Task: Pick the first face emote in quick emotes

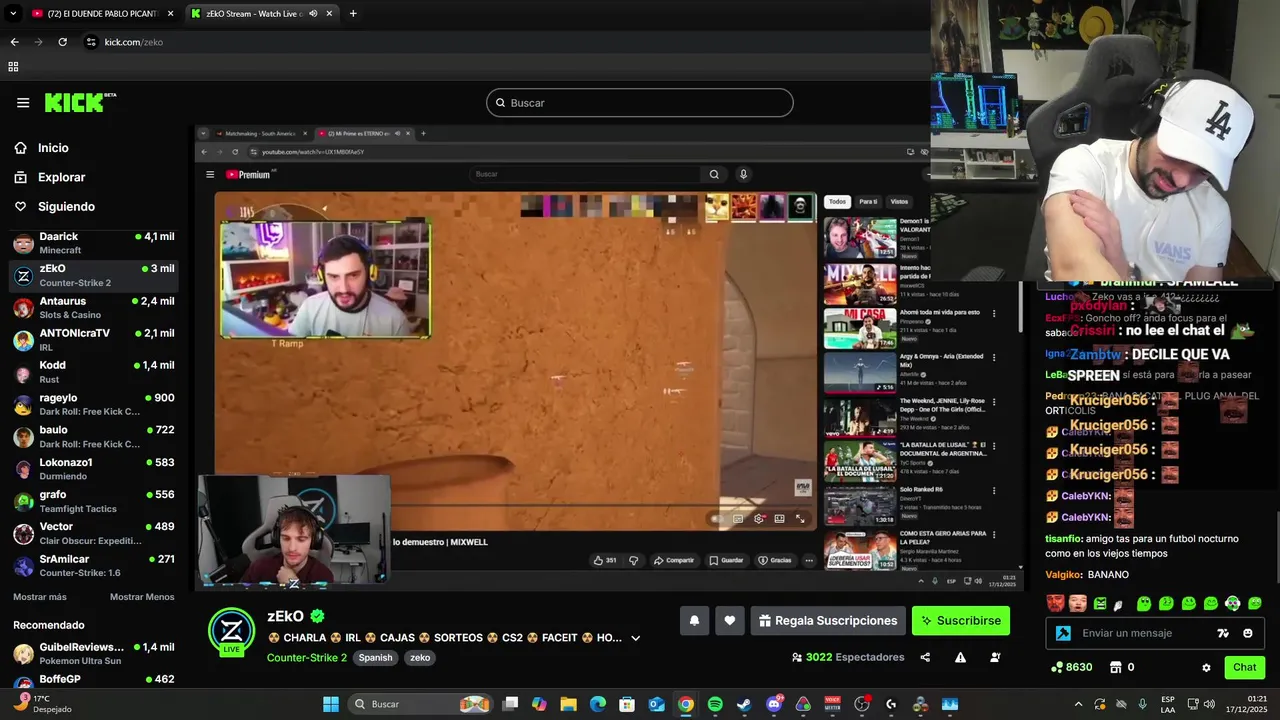Action: click(x=1055, y=603)
